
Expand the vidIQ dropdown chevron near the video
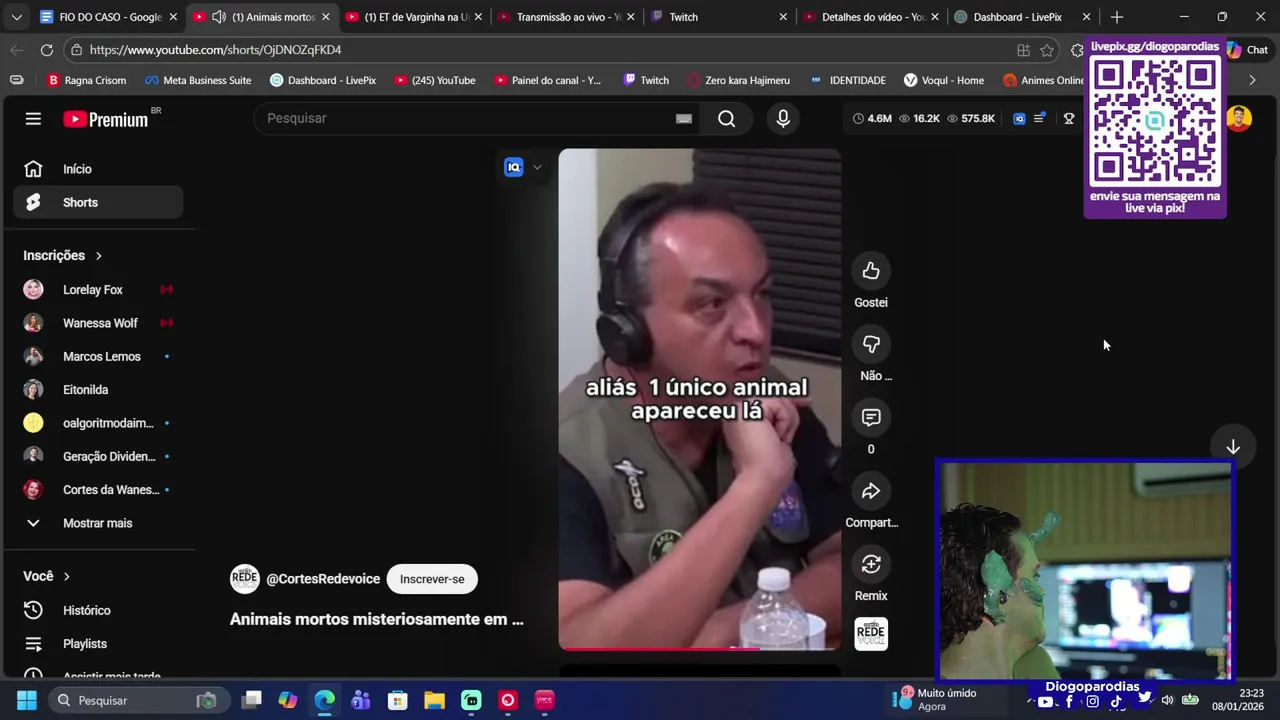(537, 167)
